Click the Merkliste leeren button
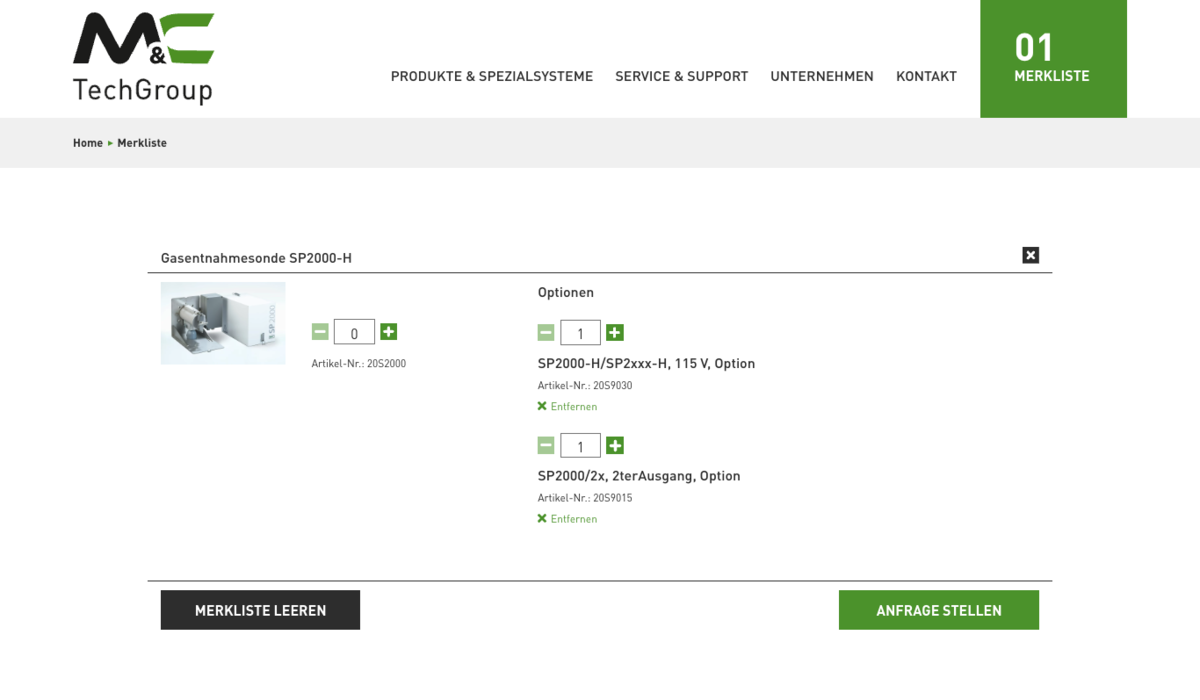This screenshot has width=1200, height=700. 260,610
